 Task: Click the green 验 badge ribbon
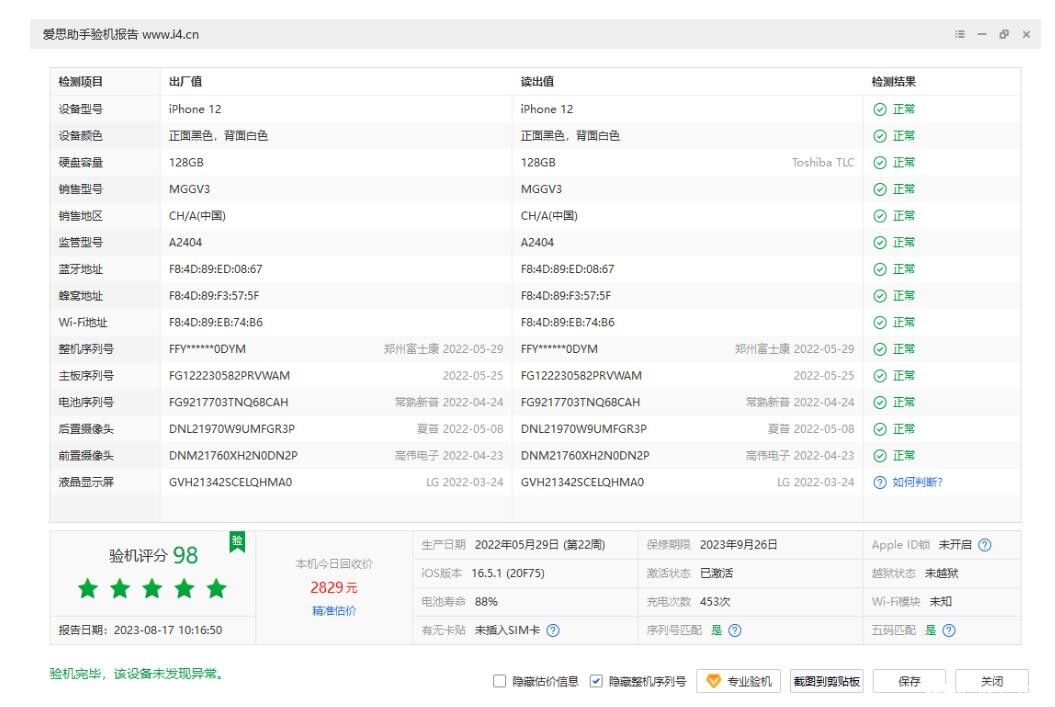pyautogui.click(x=237, y=542)
